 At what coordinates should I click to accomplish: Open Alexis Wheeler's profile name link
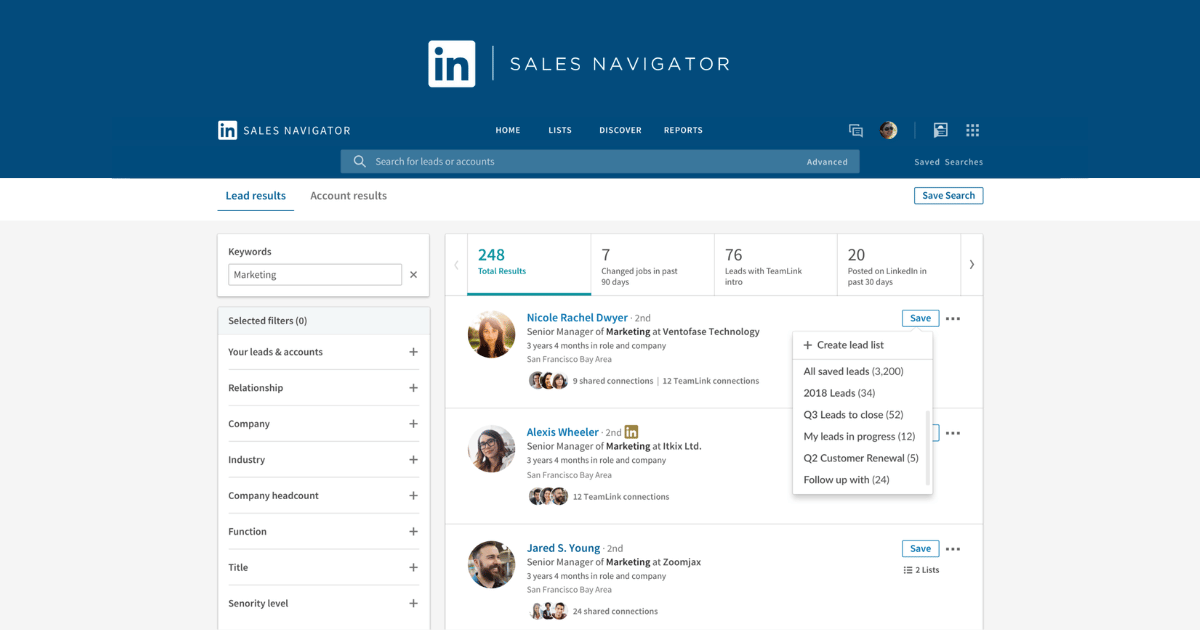[563, 433]
